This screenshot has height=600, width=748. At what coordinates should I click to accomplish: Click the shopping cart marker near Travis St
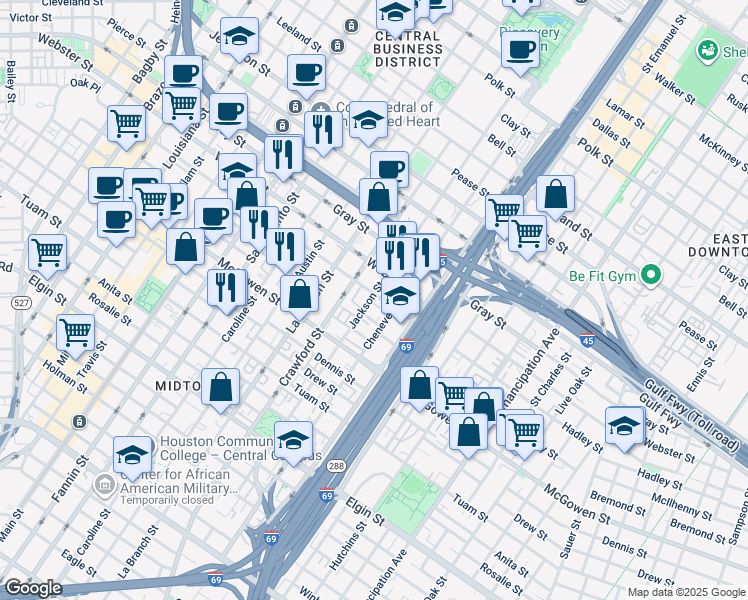coord(75,336)
